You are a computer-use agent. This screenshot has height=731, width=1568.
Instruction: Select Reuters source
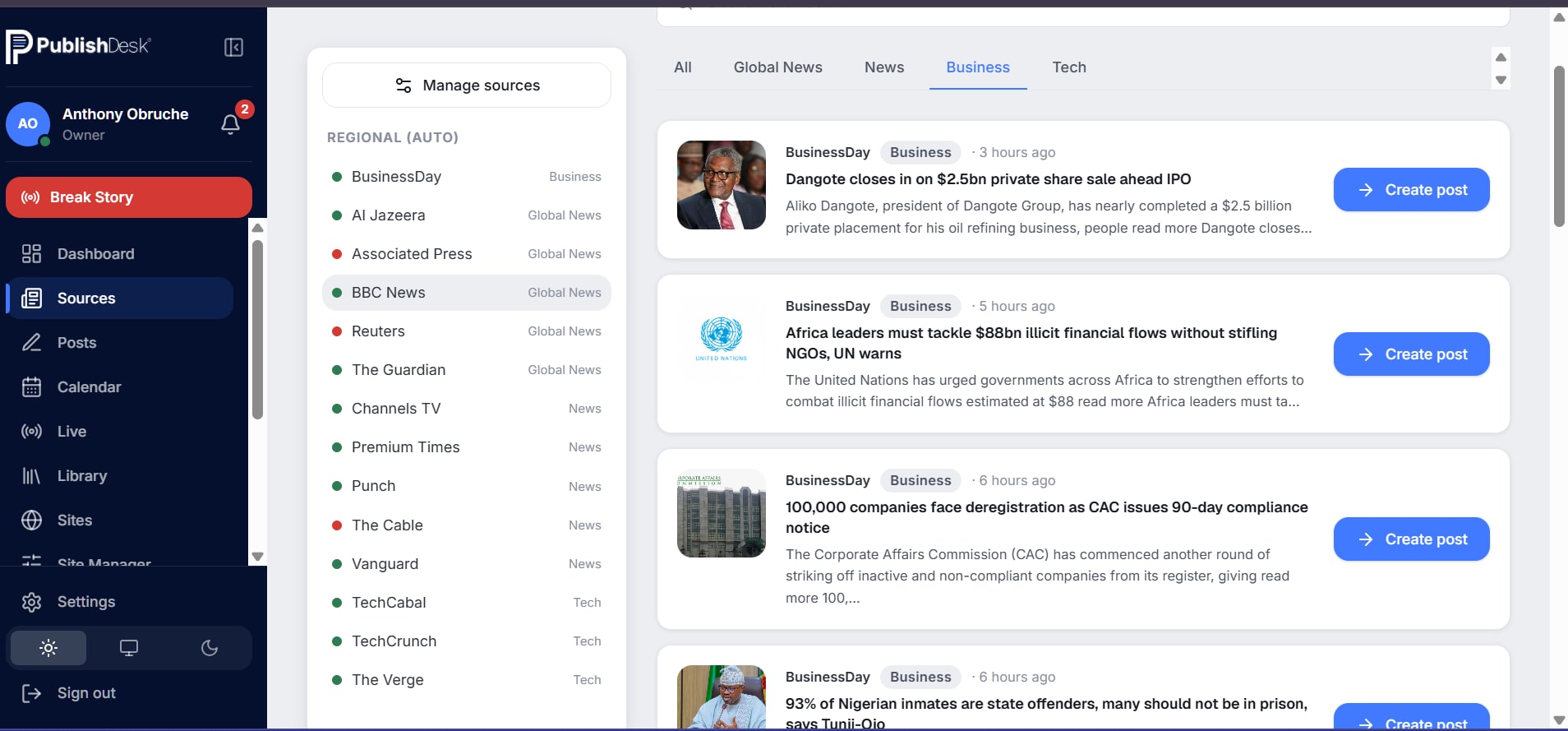467,331
